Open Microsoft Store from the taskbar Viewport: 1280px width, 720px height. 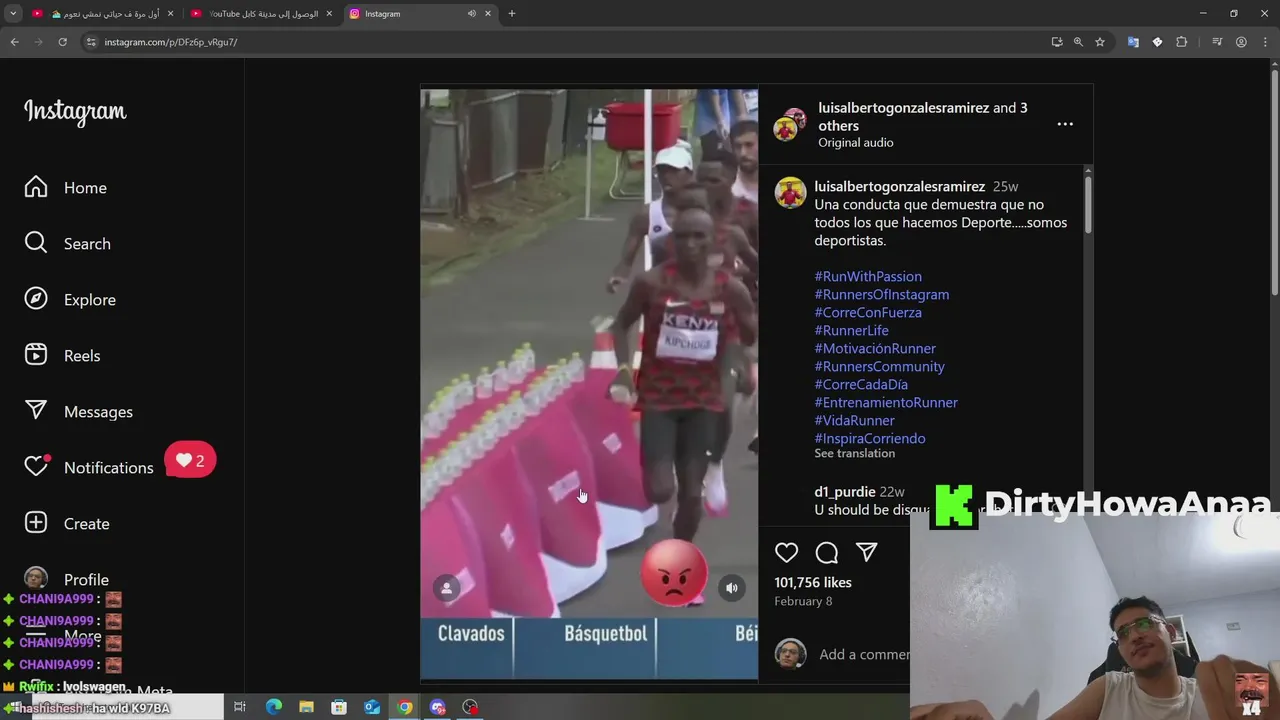click(x=339, y=707)
